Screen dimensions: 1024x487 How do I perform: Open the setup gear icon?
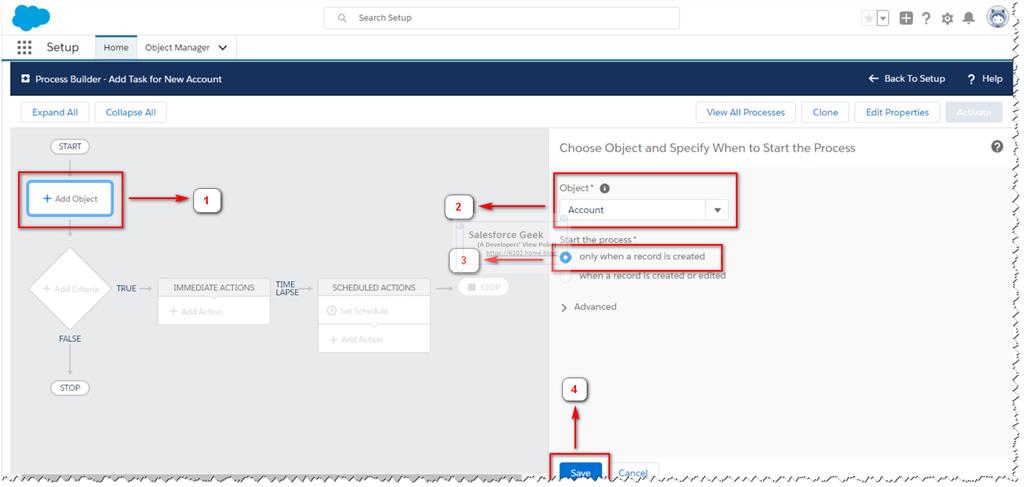(x=947, y=19)
